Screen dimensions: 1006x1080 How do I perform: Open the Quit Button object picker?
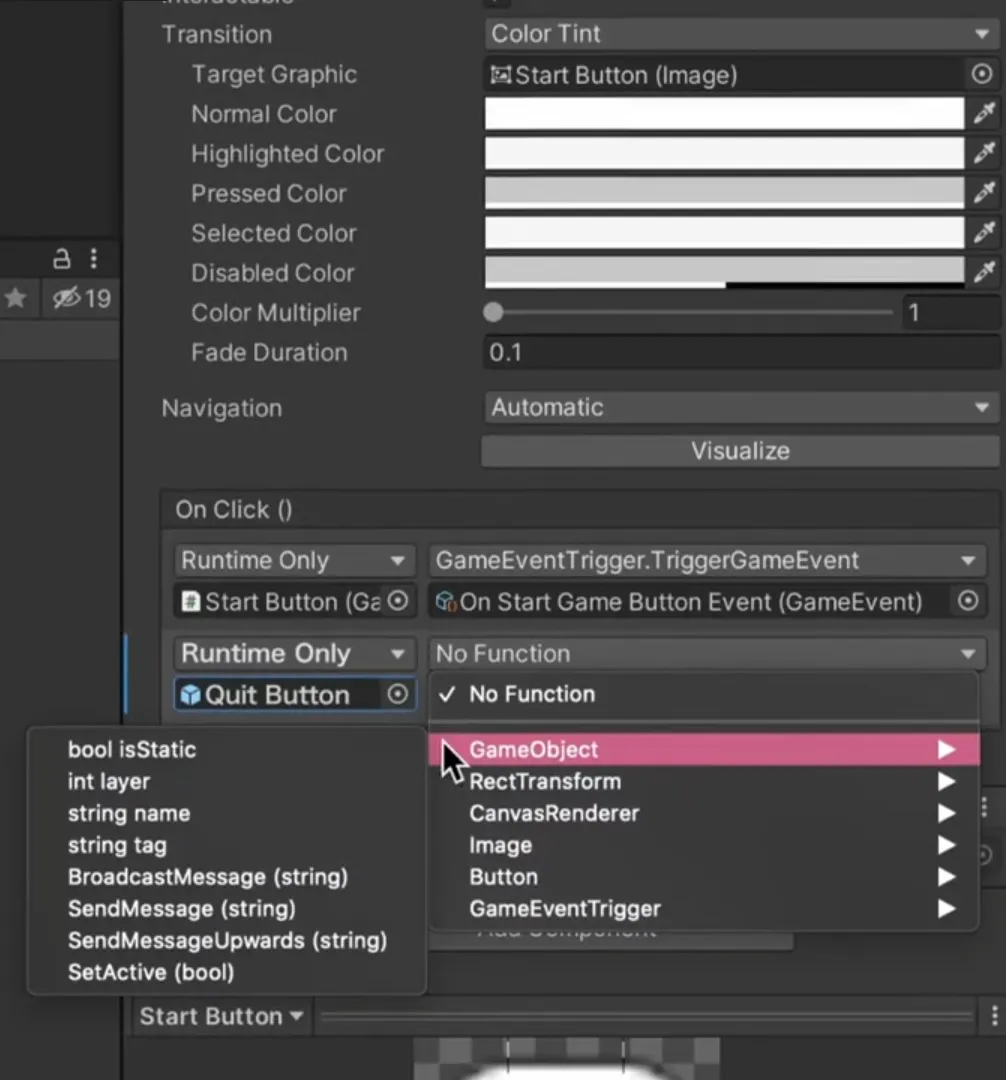click(x=399, y=694)
